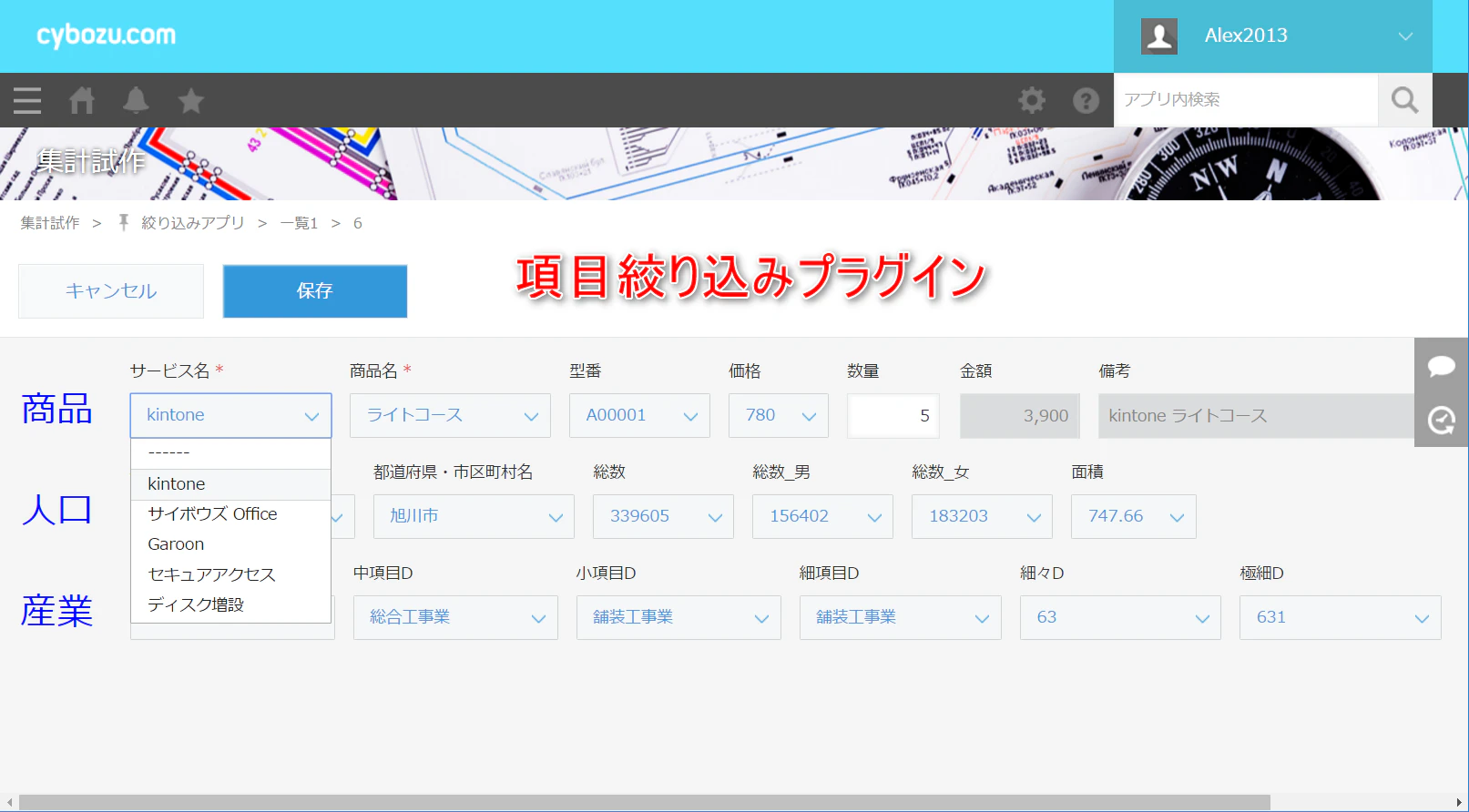This screenshot has height=812, width=1469.
Task: Select セキュアアクセス option
Action: coord(231,574)
